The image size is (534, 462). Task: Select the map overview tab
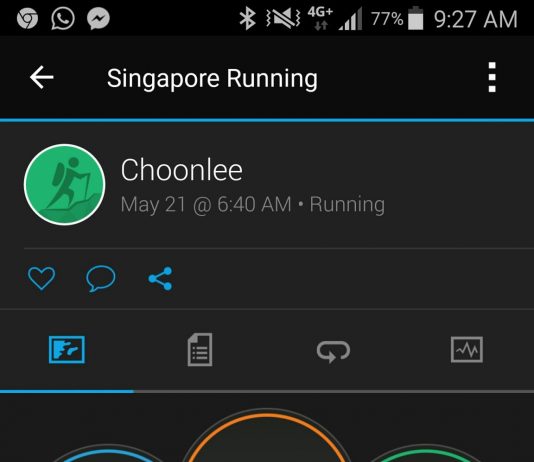pyautogui.click(x=67, y=350)
